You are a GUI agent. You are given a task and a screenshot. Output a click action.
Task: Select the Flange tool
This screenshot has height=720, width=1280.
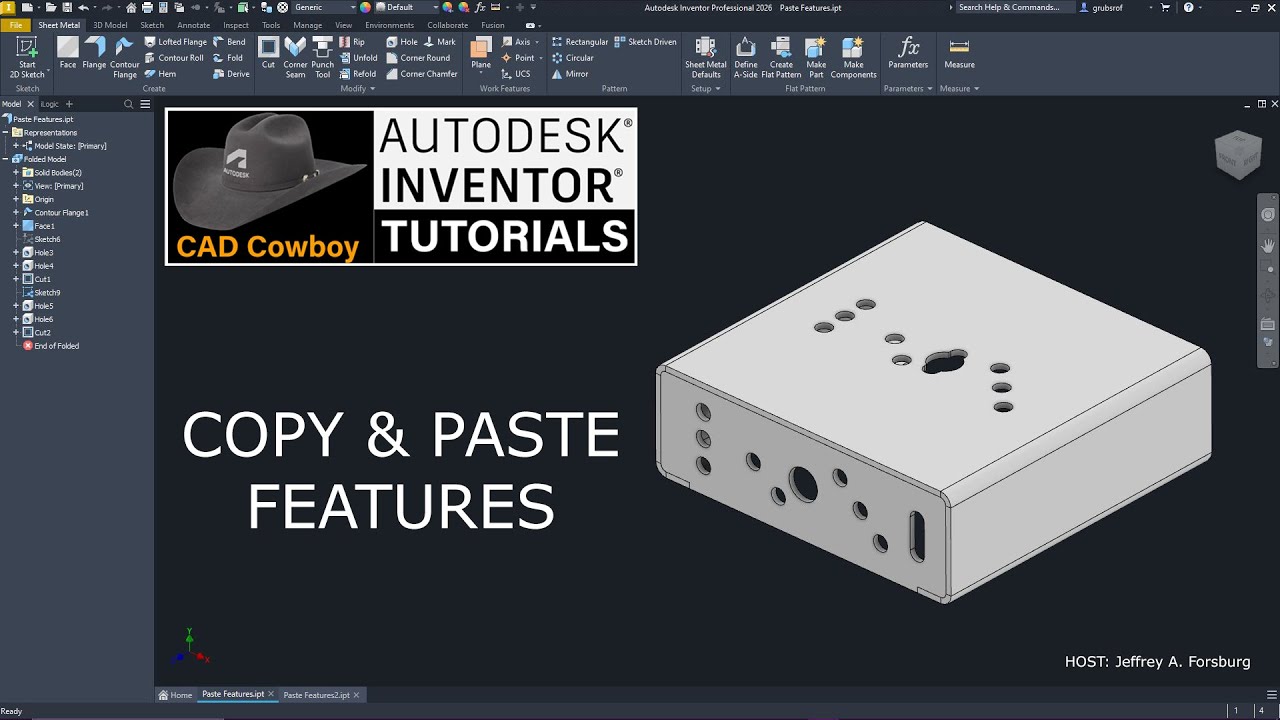pos(94,54)
